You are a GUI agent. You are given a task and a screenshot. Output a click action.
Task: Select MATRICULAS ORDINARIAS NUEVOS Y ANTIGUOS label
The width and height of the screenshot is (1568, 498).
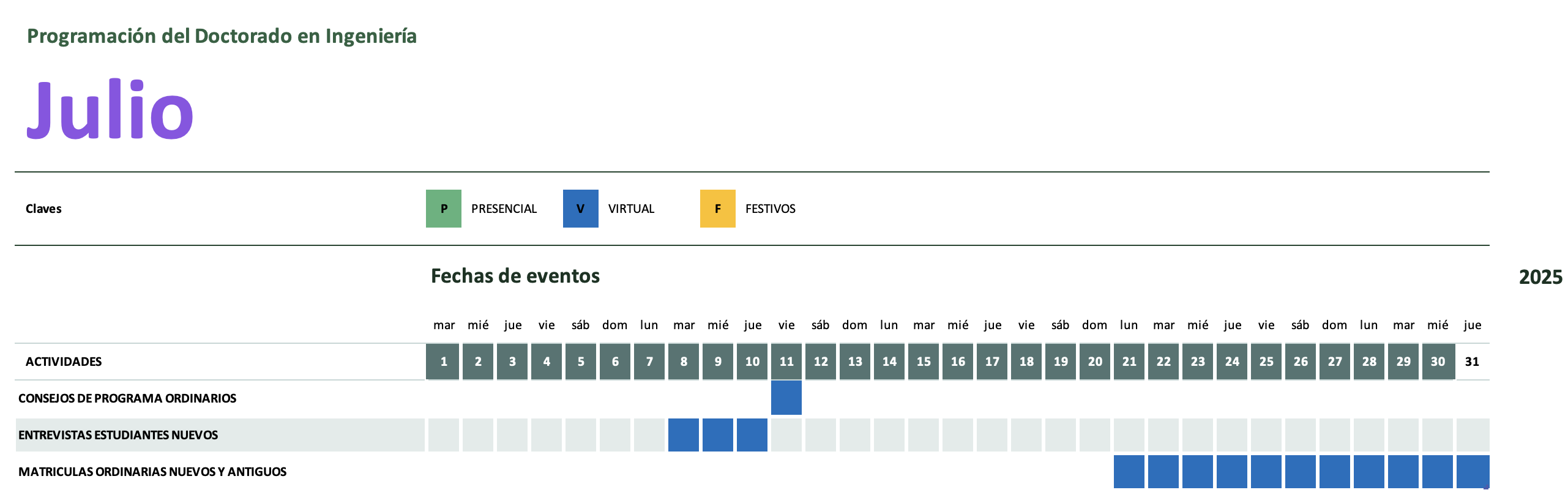(x=152, y=472)
